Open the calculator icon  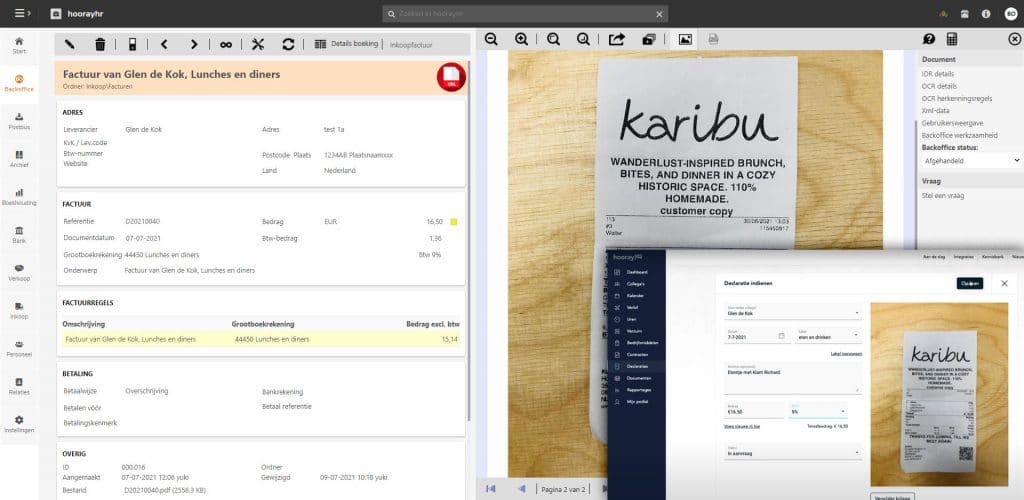point(952,39)
